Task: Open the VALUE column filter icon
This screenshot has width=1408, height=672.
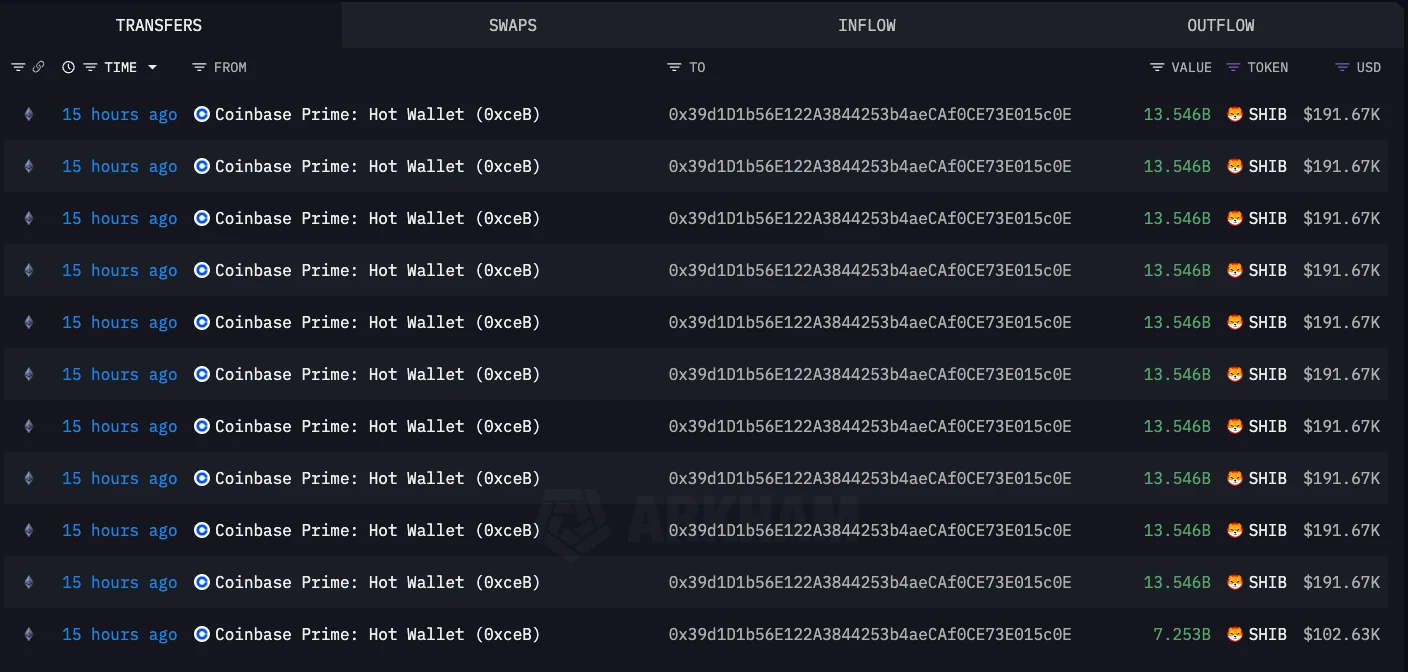Action: (x=1157, y=67)
